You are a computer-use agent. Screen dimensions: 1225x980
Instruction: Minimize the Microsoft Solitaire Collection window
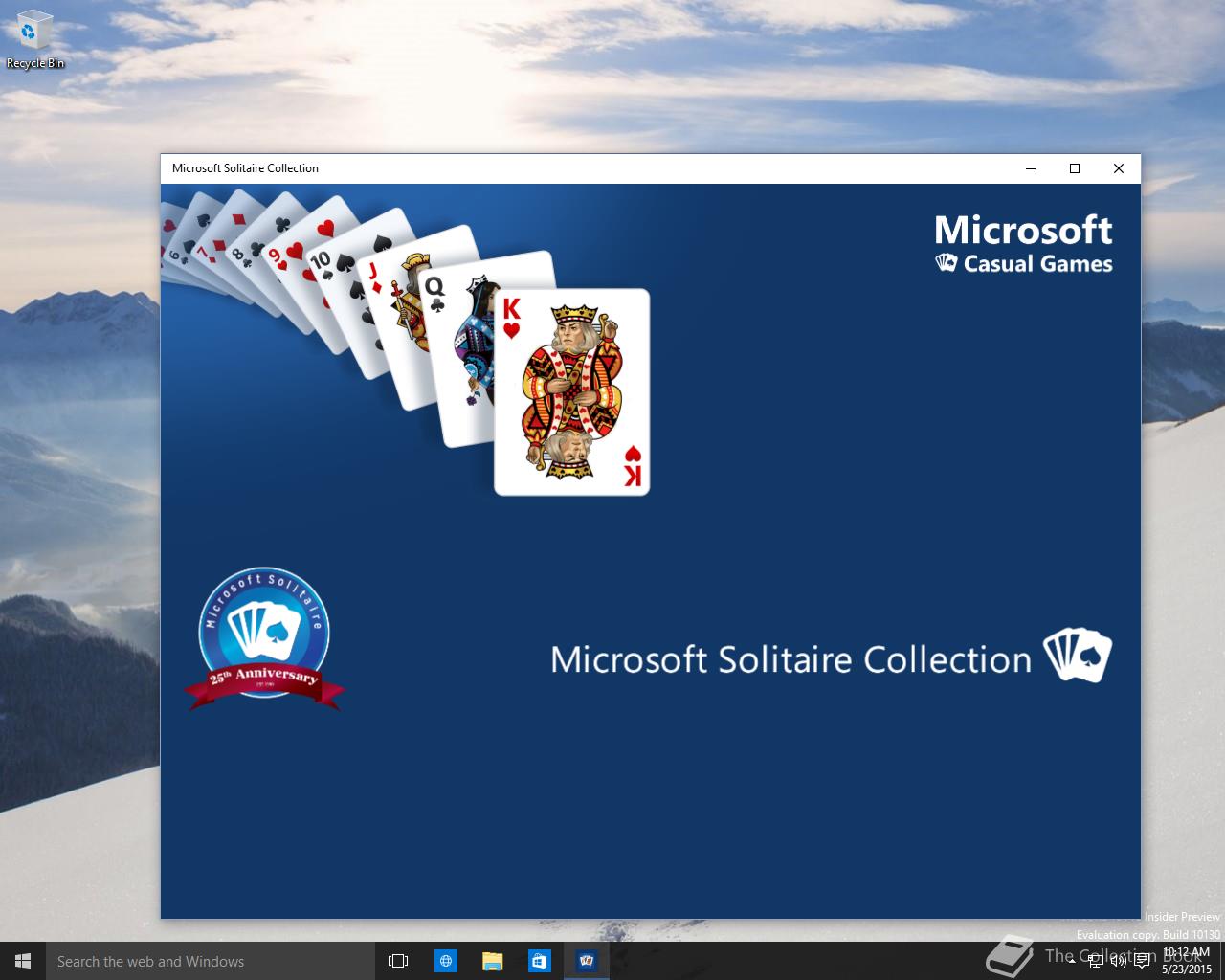tap(1031, 168)
